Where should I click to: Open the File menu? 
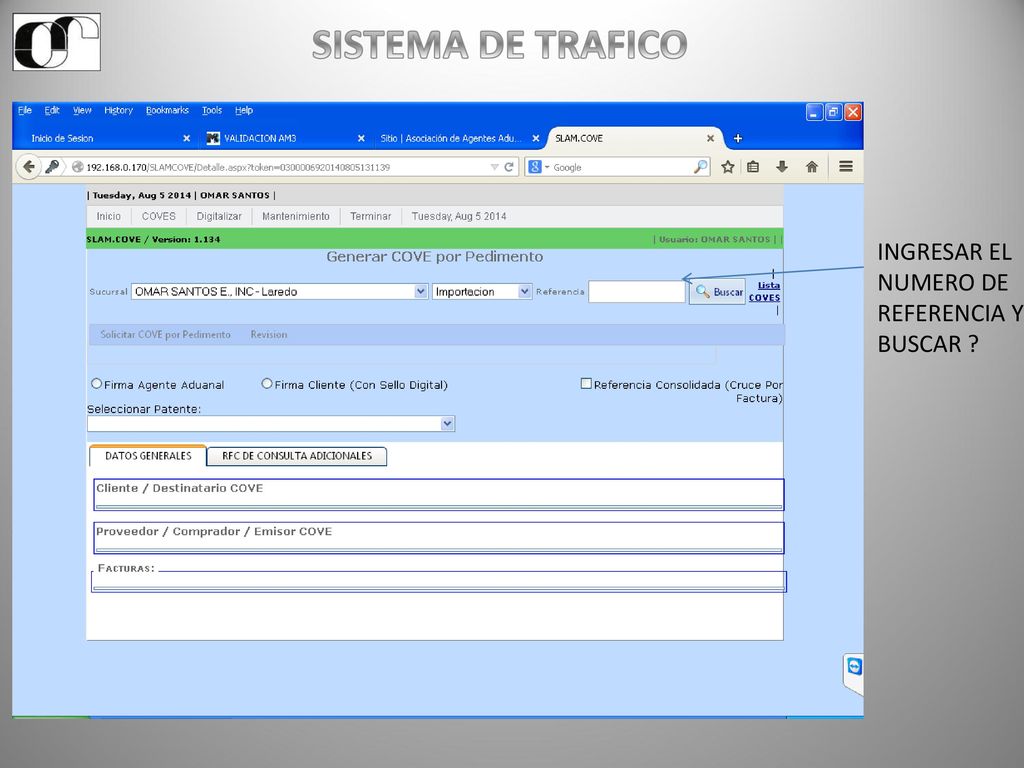pyautogui.click(x=25, y=110)
